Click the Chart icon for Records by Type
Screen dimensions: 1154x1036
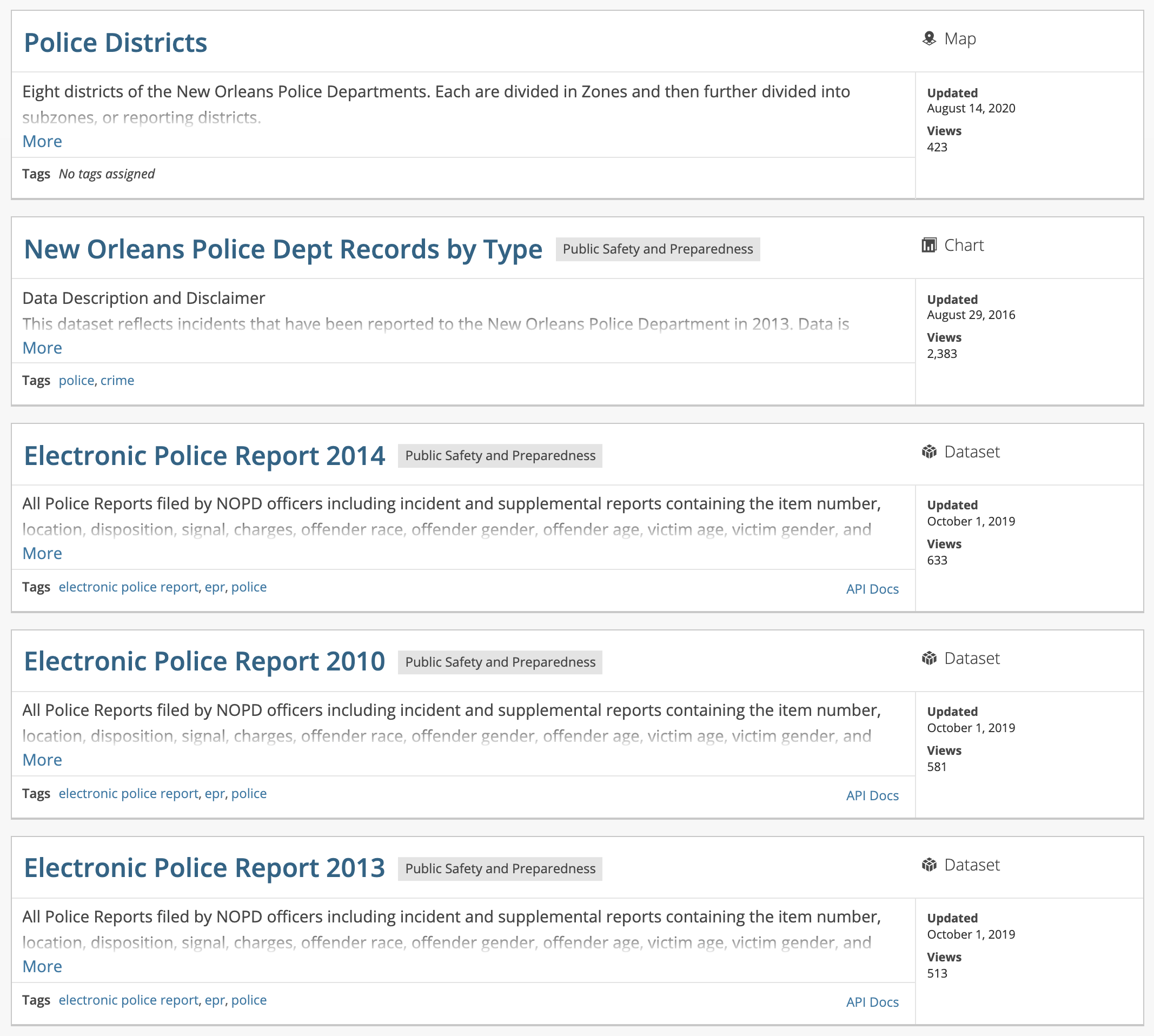point(928,245)
